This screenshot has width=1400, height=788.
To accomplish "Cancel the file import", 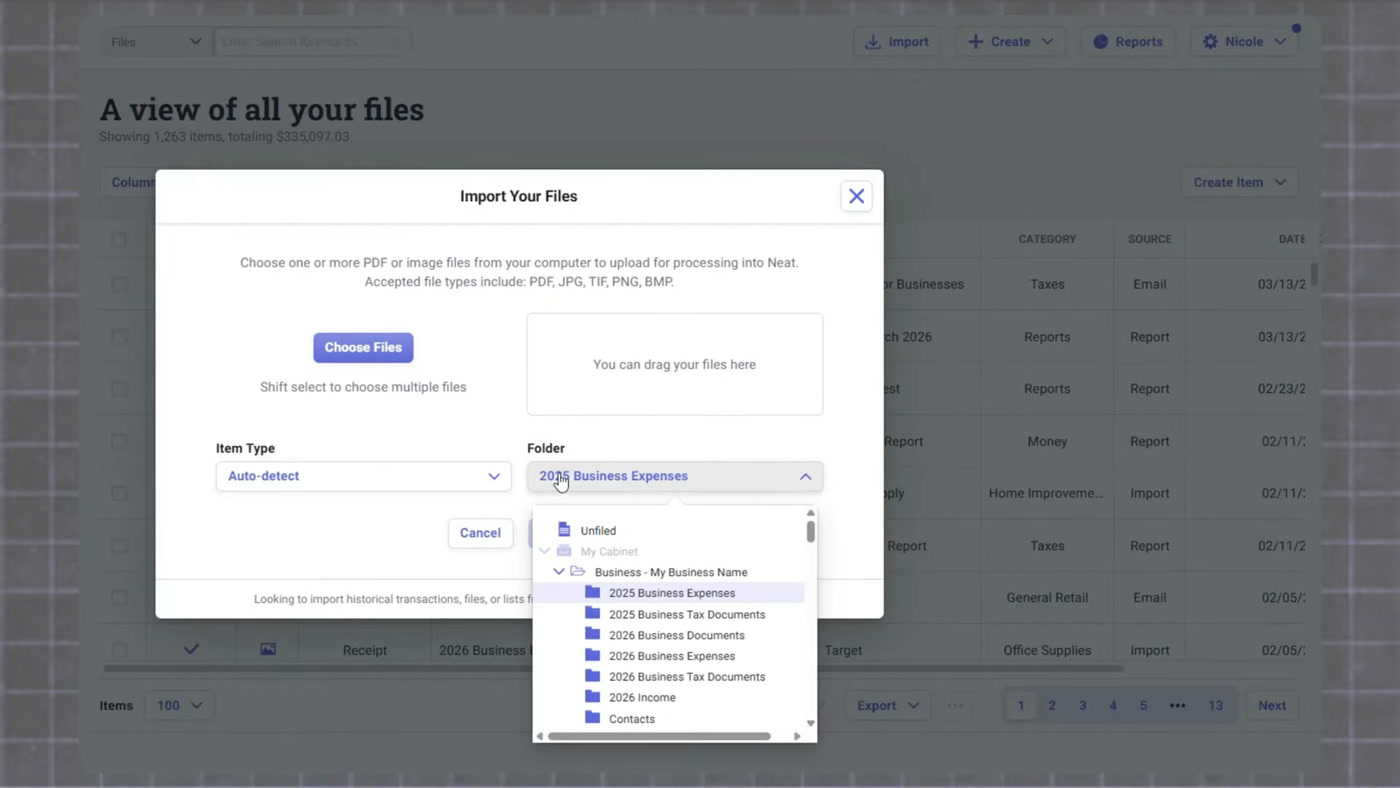I will [x=480, y=533].
